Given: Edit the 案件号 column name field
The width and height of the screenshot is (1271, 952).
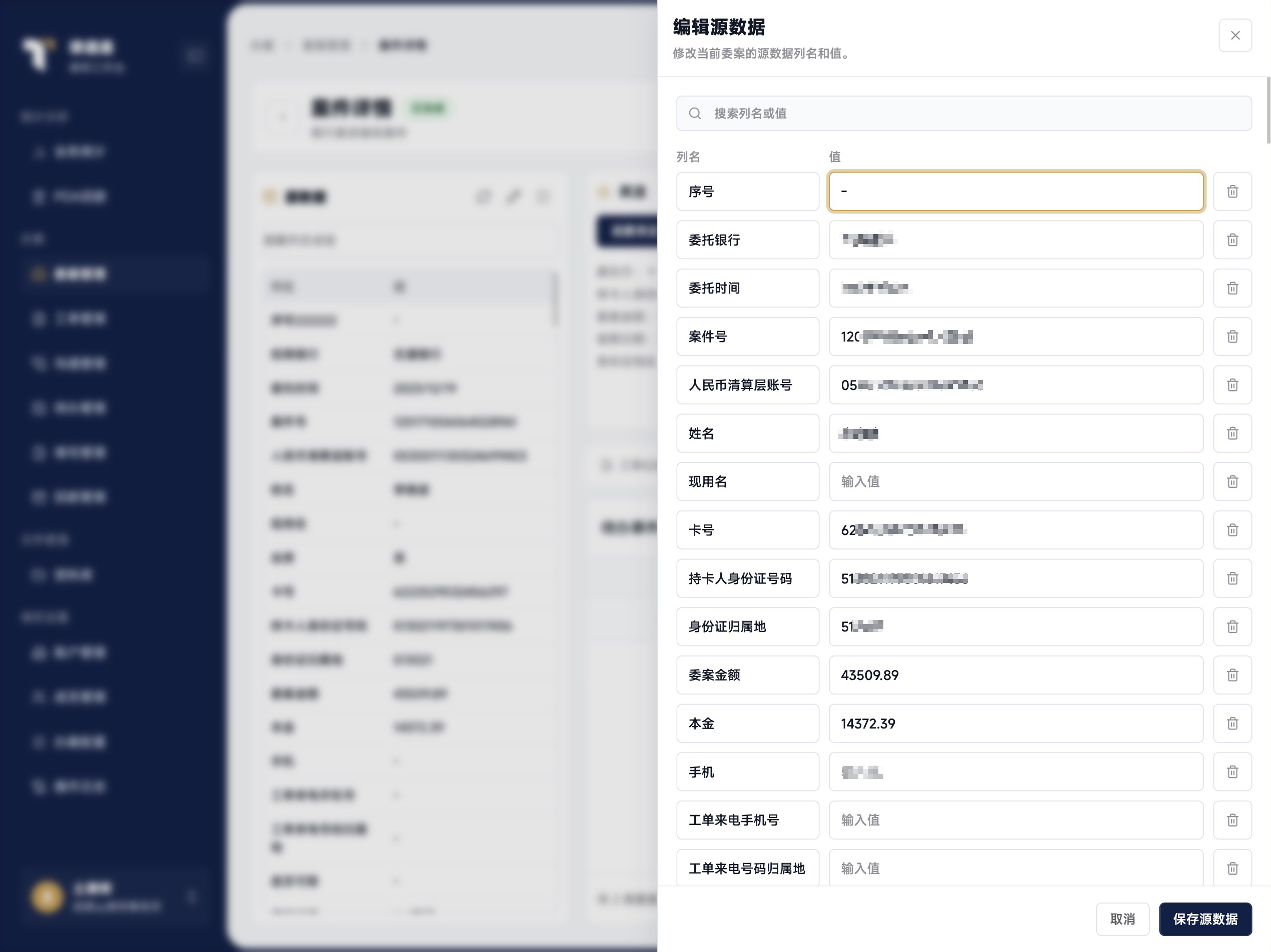Looking at the screenshot, I should click(x=748, y=336).
